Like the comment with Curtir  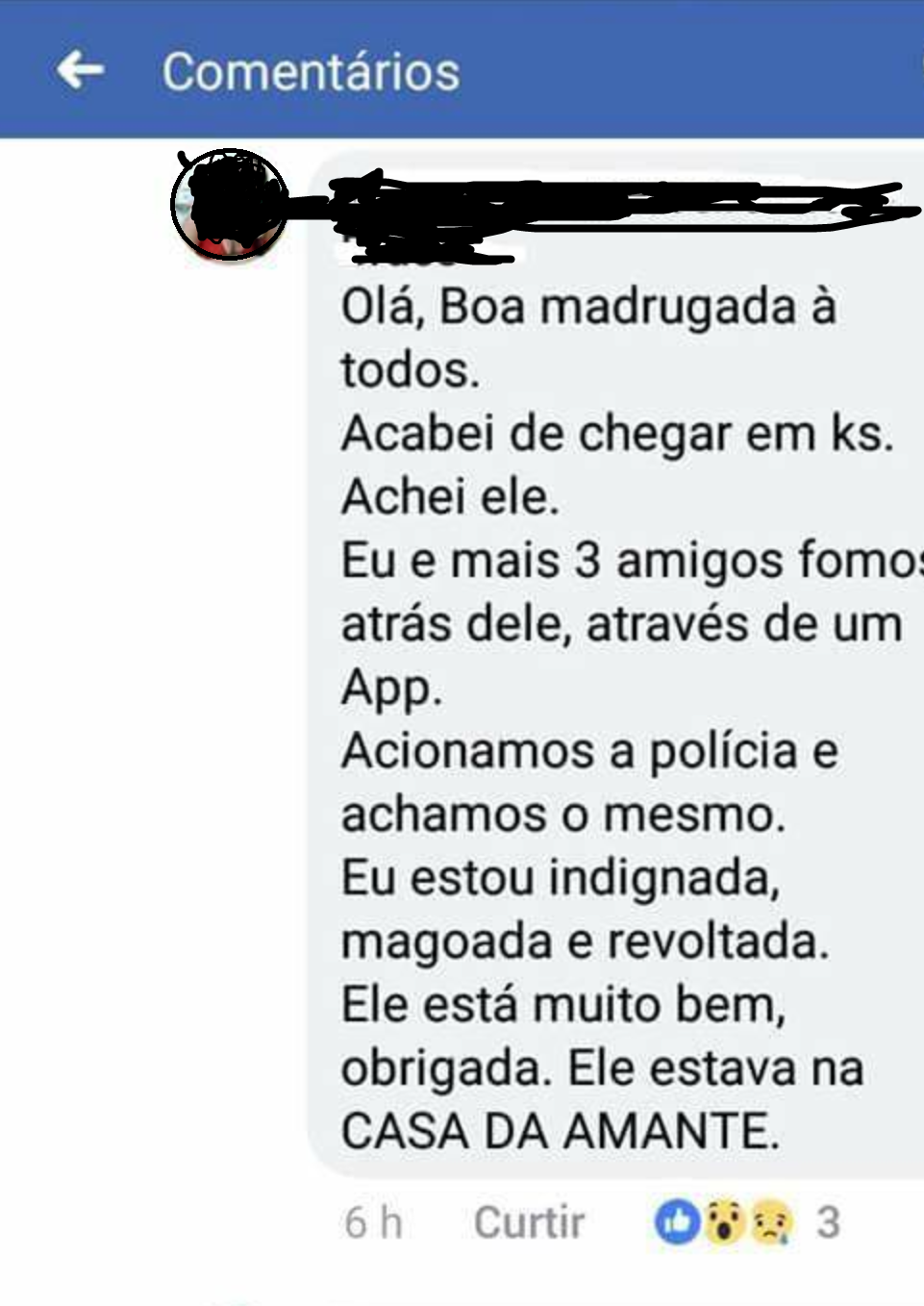529,1222
